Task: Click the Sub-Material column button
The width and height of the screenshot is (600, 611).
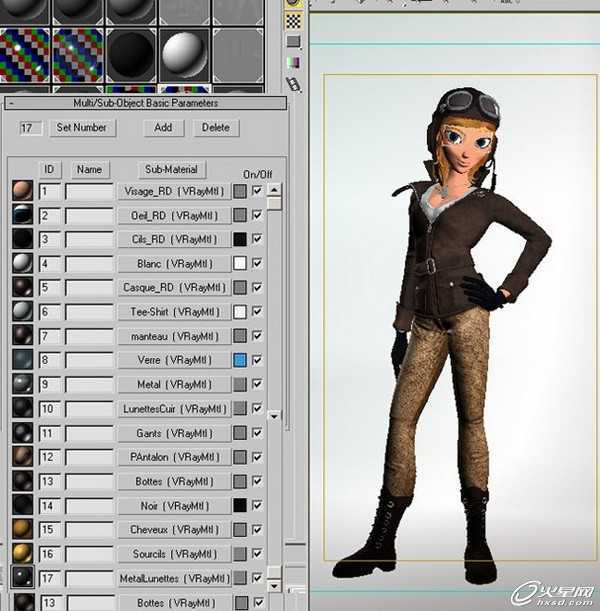Action: 172,170
